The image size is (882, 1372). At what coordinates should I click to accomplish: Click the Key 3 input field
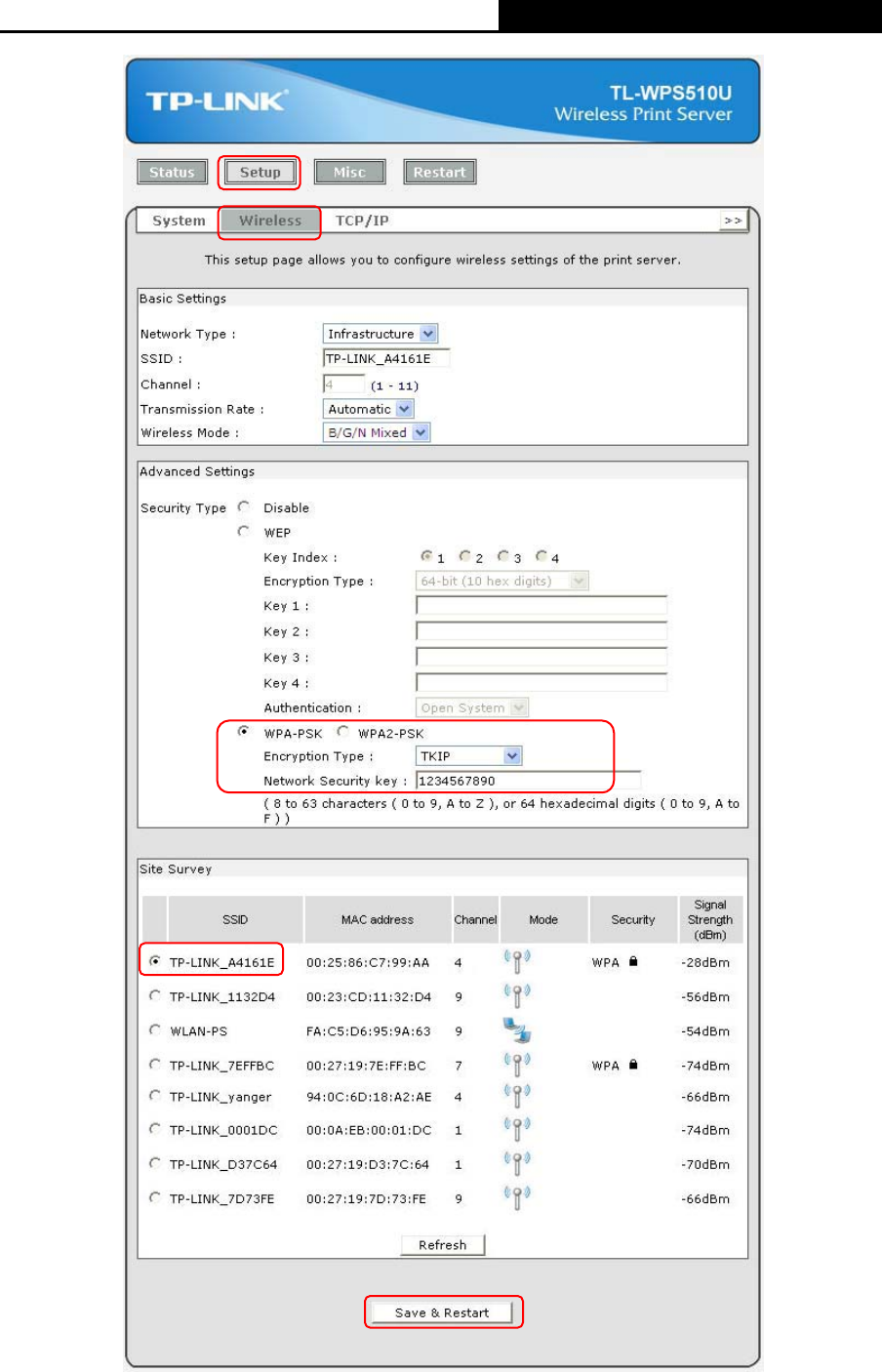pyautogui.click(x=541, y=657)
